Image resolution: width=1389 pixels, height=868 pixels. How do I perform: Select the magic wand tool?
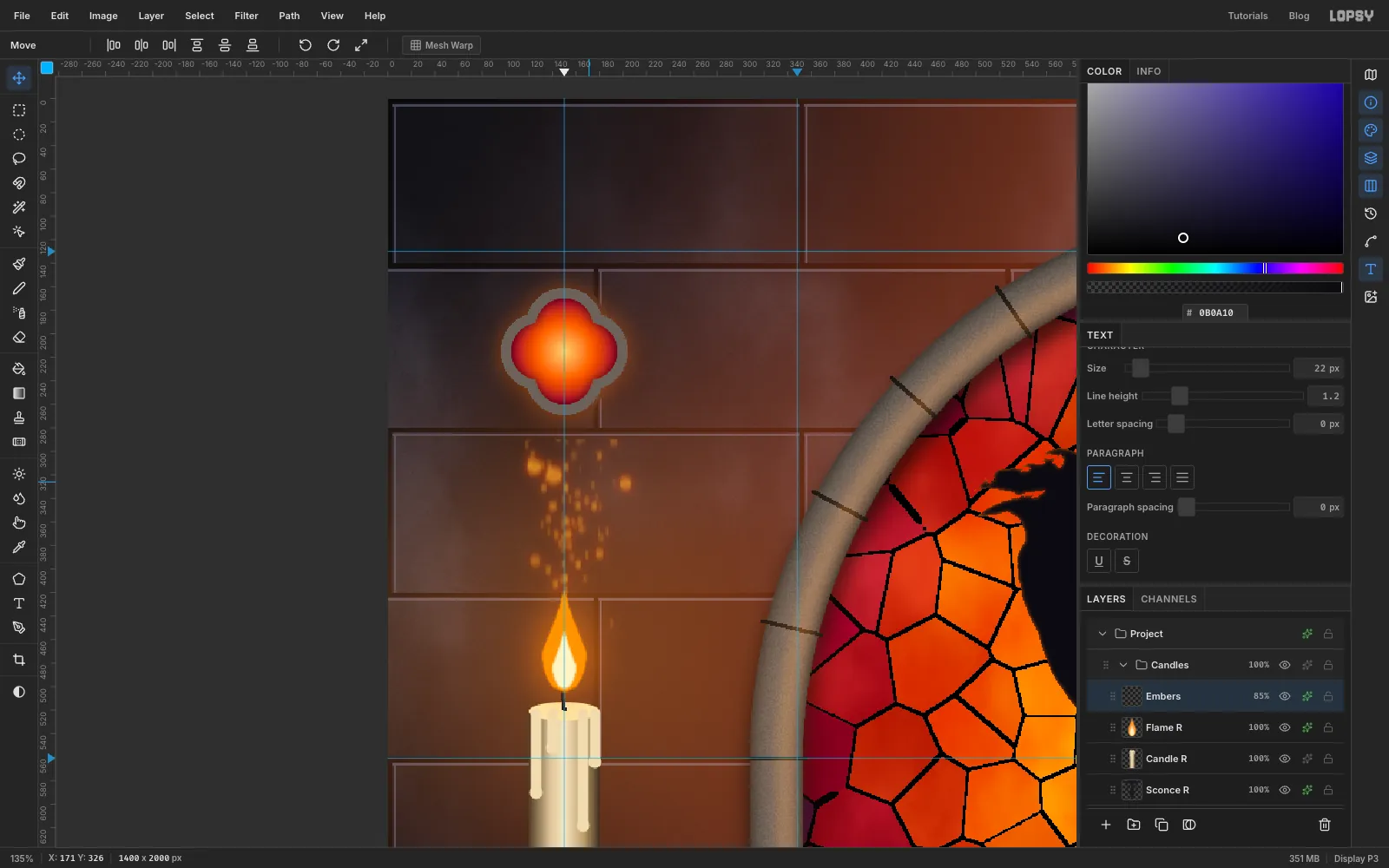[x=19, y=207]
